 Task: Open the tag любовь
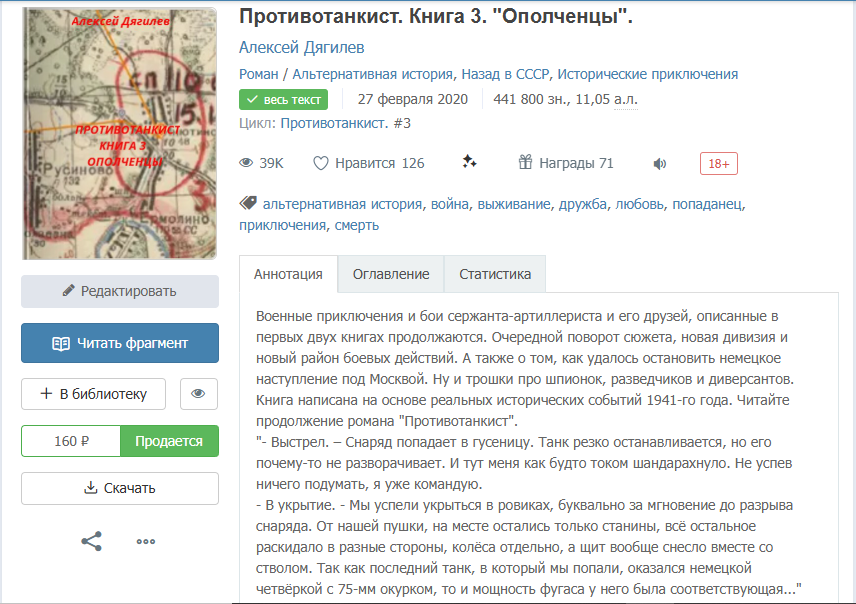[x=640, y=204]
